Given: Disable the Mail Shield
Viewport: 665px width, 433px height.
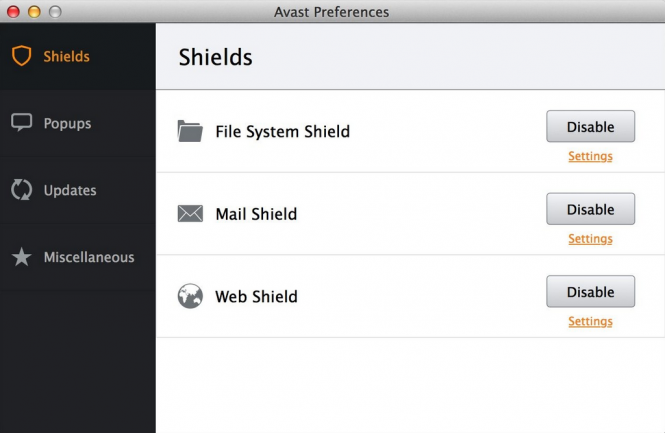Looking at the screenshot, I should tap(590, 209).
